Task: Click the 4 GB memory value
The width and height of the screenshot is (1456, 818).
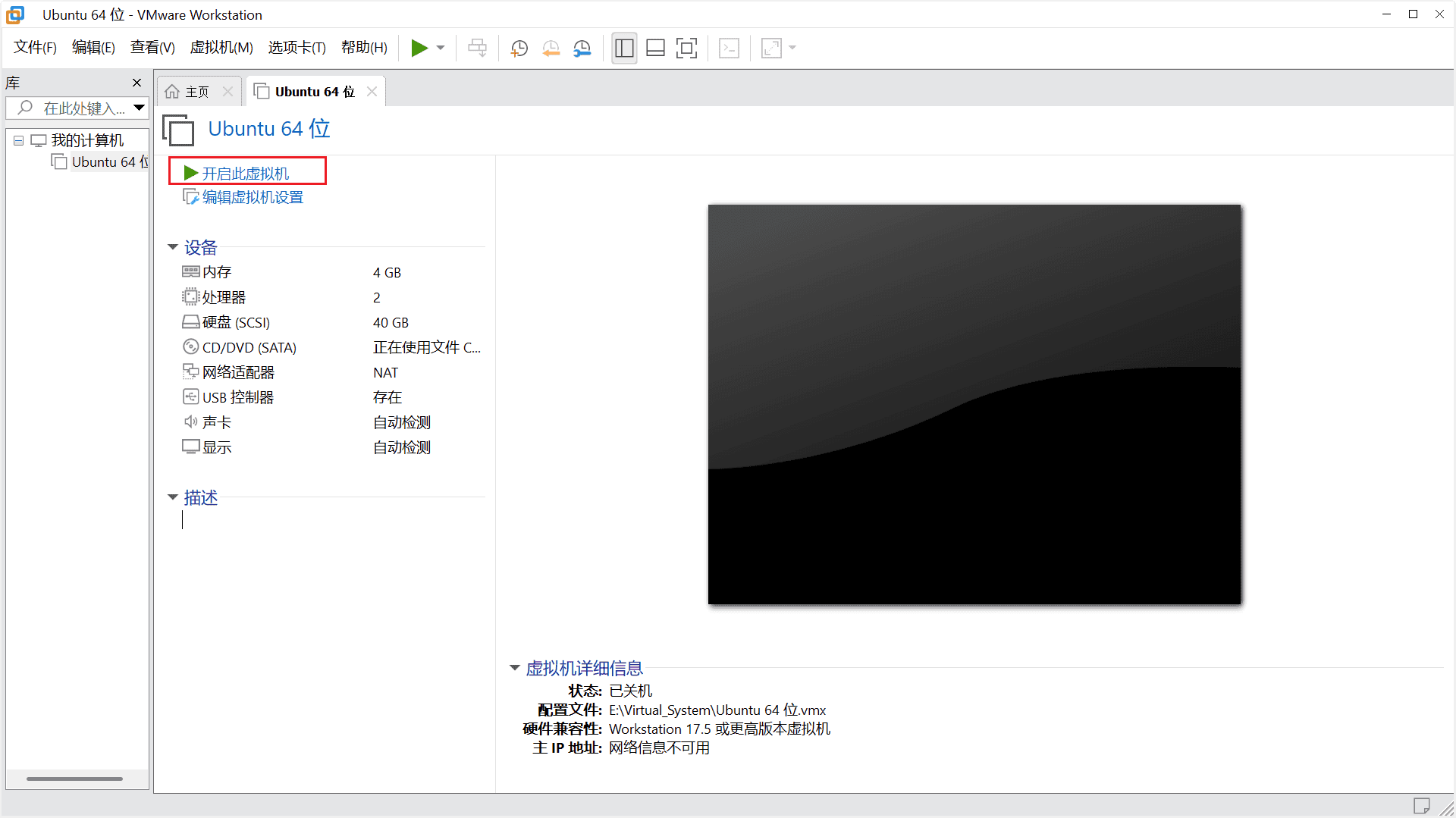Action: click(x=387, y=273)
